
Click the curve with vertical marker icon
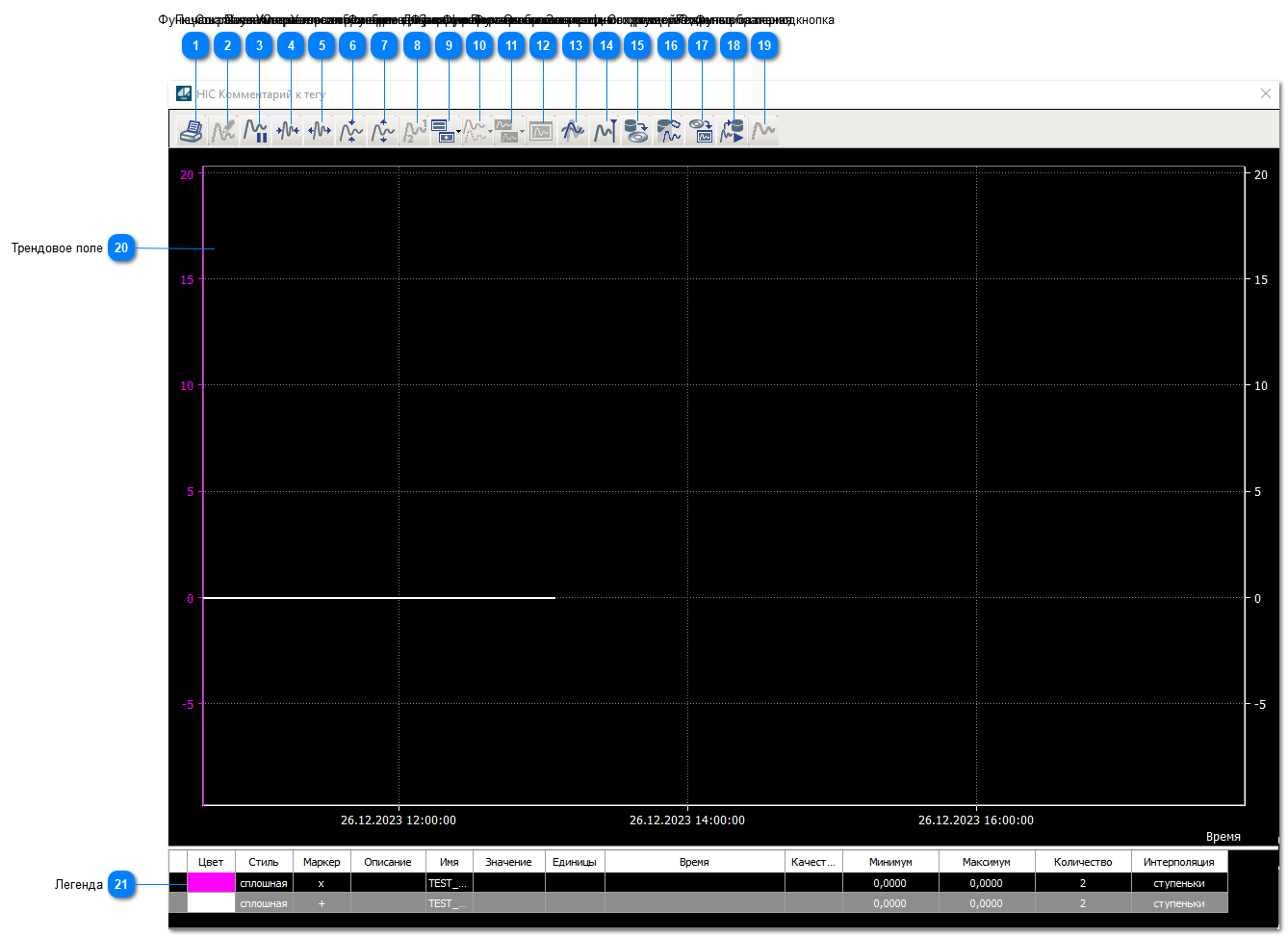pos(605,131)
